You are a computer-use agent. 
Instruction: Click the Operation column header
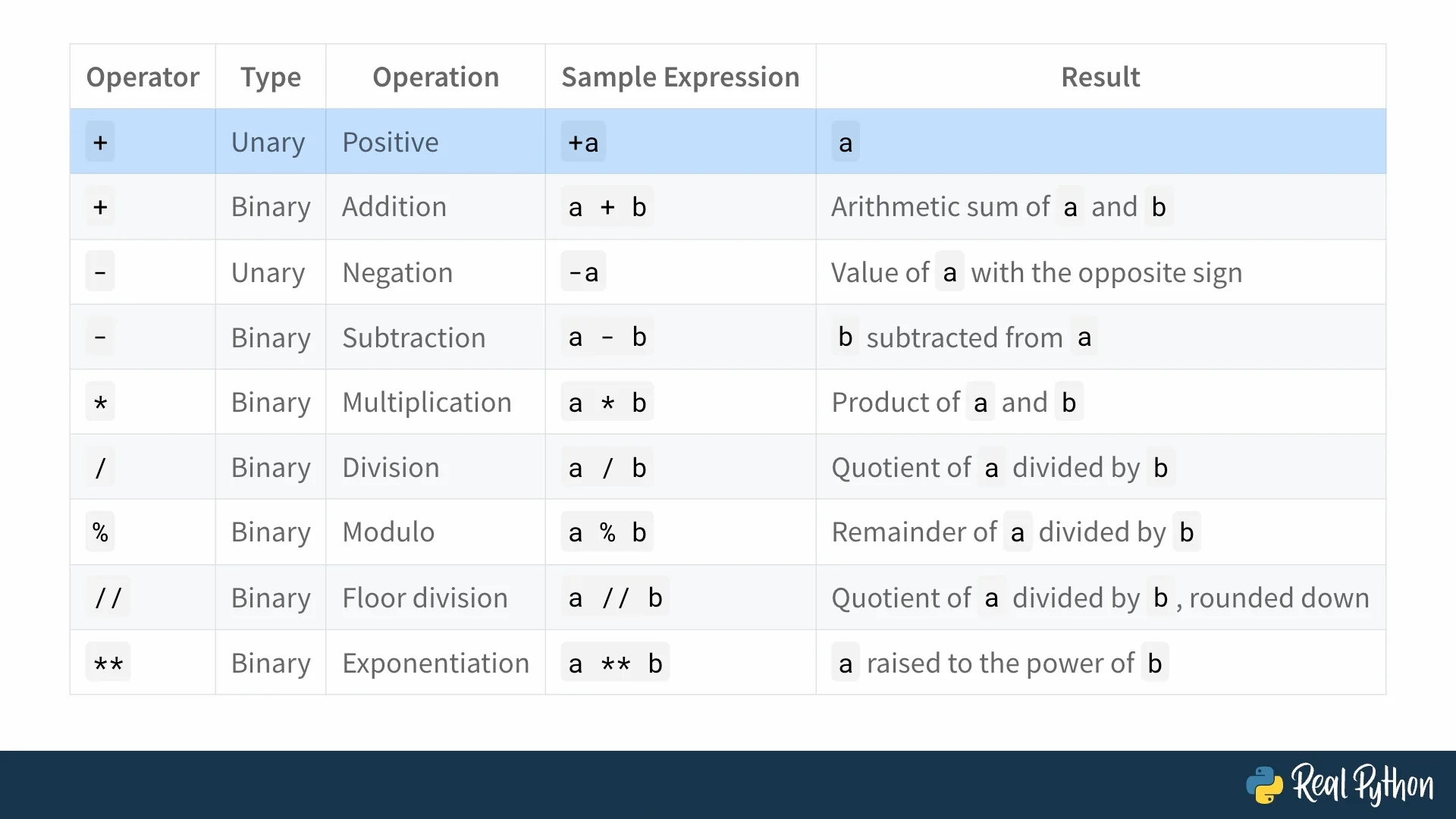pos(435,77)
